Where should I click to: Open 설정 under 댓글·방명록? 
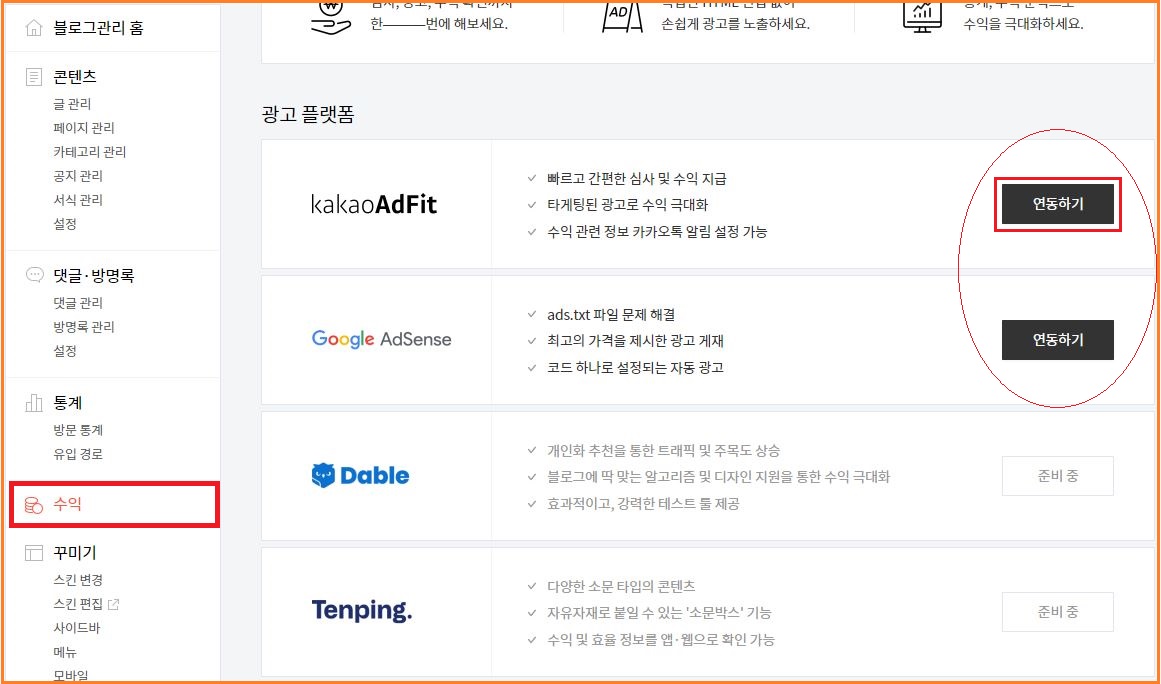[x=65, y=351]
